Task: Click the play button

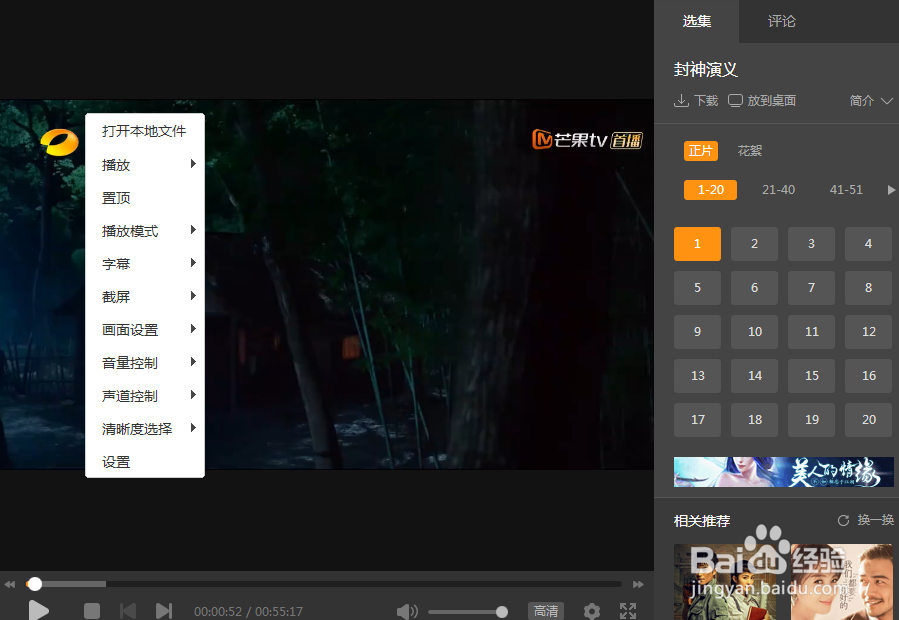Action: (38, 611)
